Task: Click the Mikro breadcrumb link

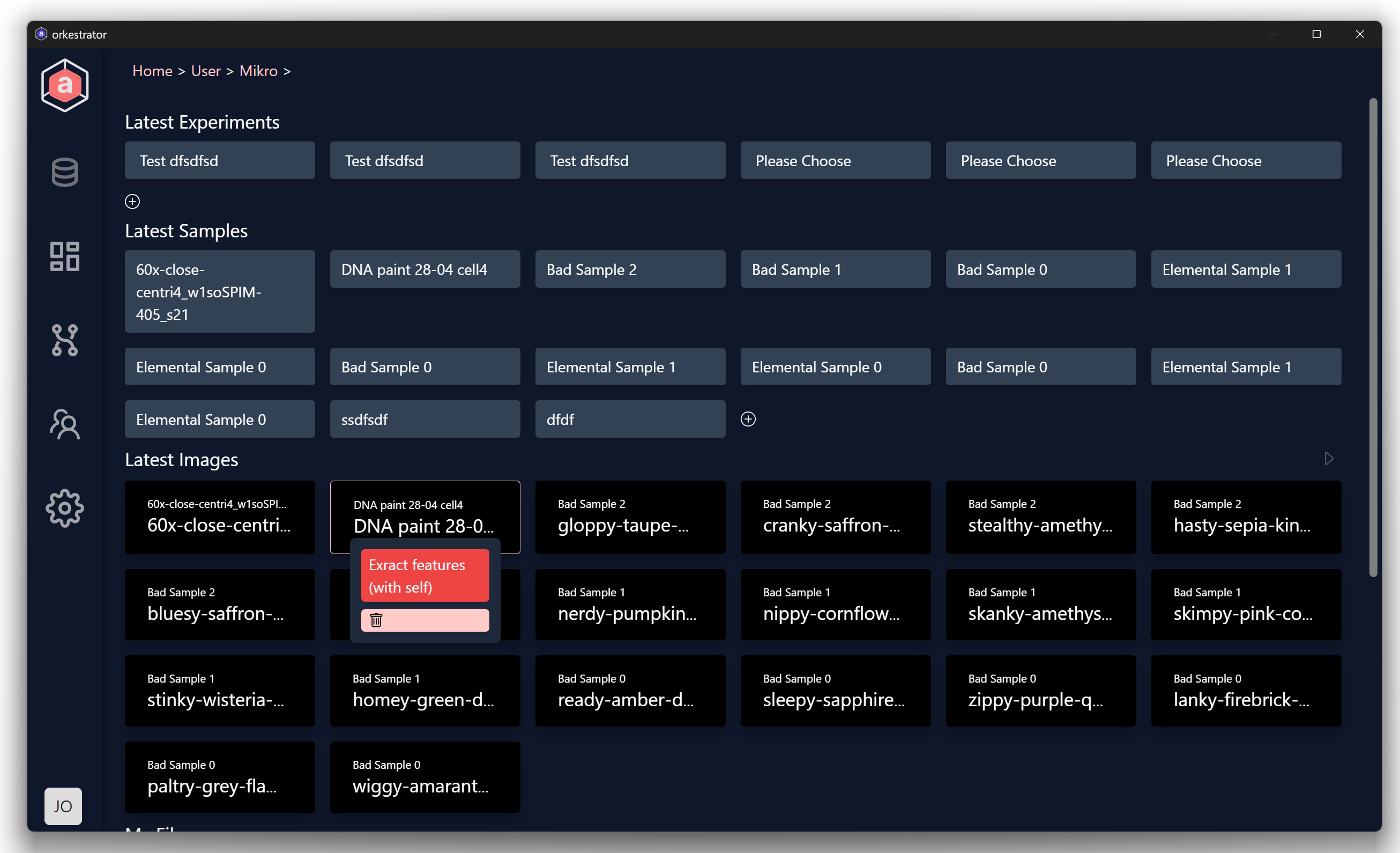Action: coord(258,71)
